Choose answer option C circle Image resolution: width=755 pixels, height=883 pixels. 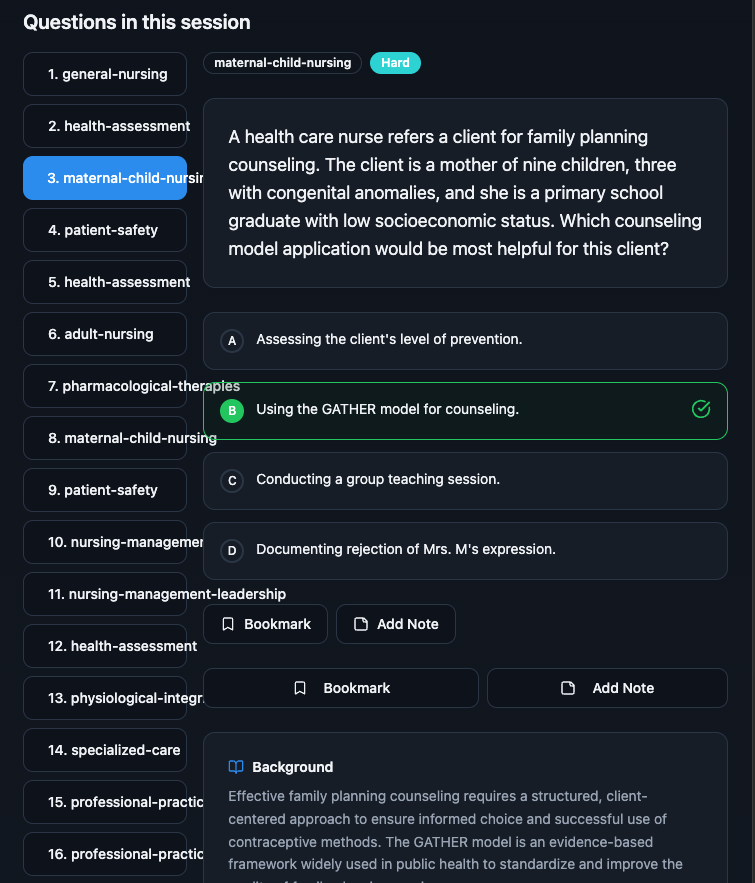(232, 480)
